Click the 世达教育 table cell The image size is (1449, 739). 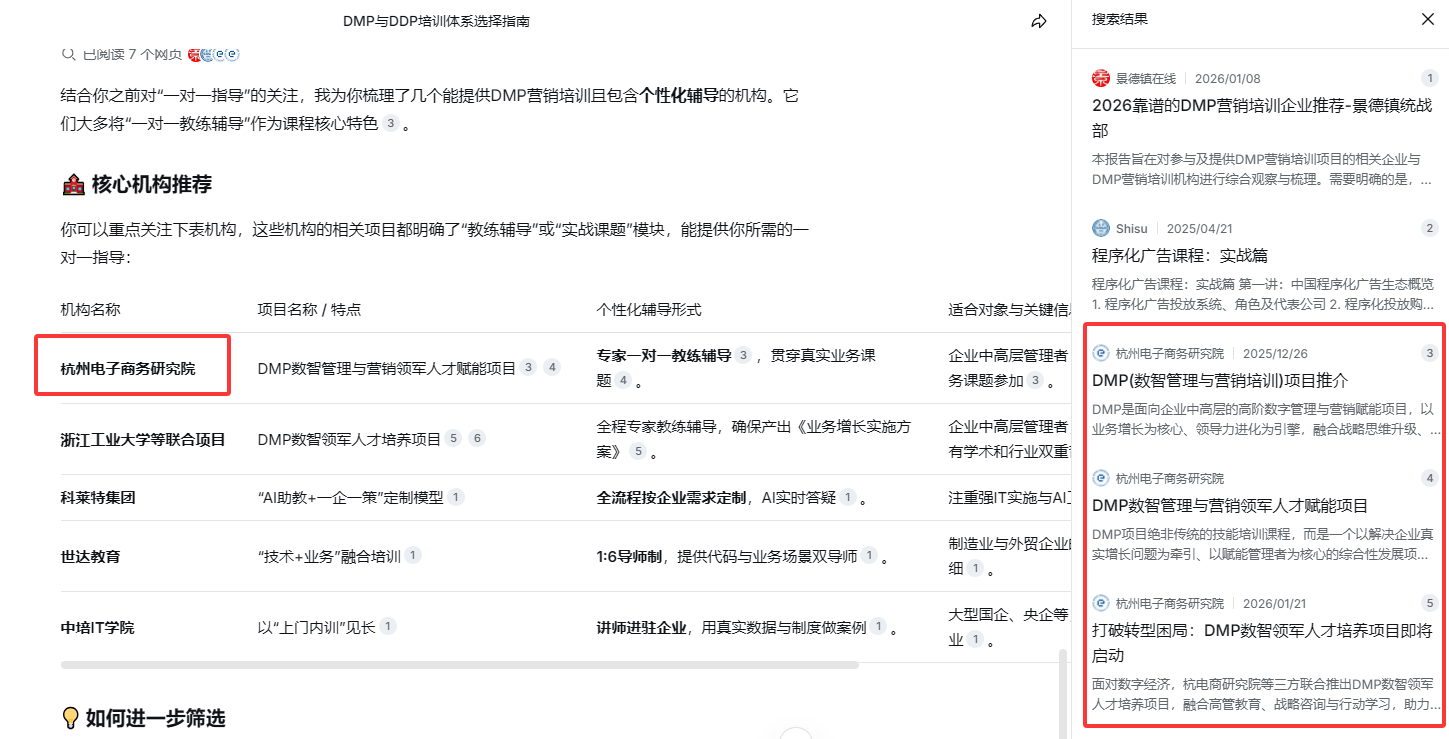[91, 556]
